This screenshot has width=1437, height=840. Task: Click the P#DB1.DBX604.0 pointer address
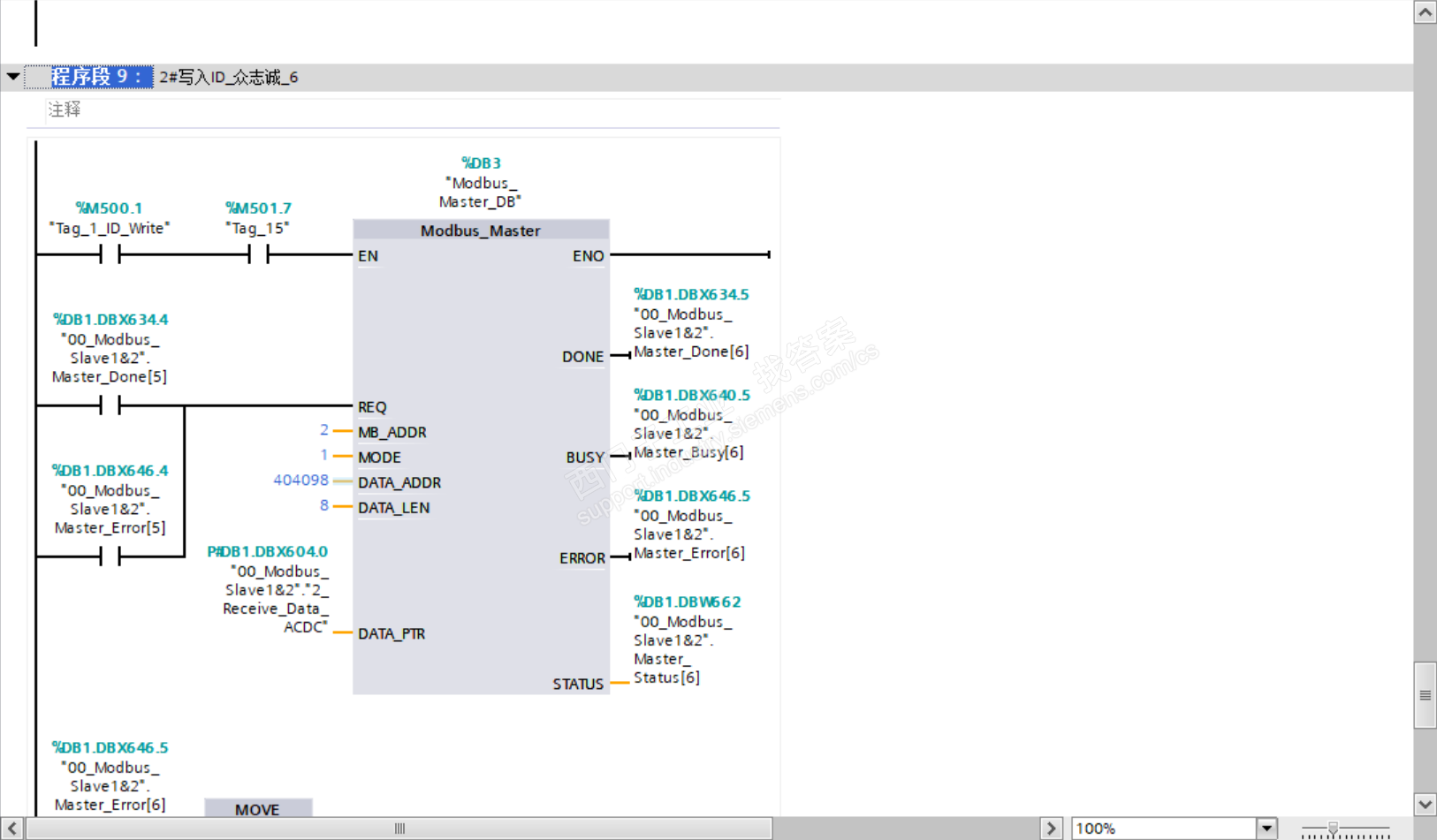click(268, 552)
